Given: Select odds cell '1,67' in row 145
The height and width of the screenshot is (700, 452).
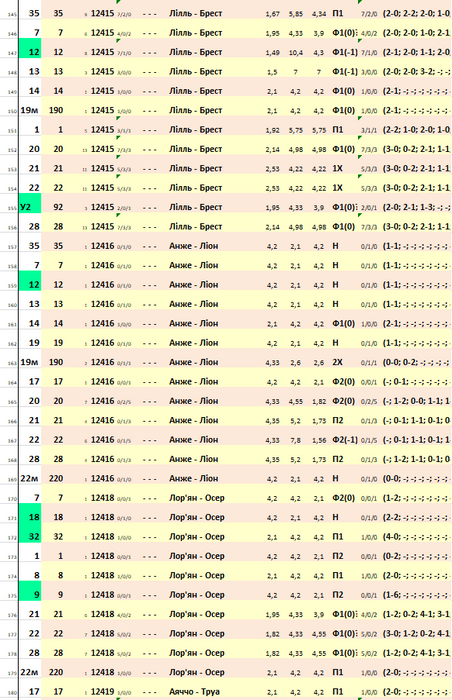Looking at the screenshot, I should 272,14.
